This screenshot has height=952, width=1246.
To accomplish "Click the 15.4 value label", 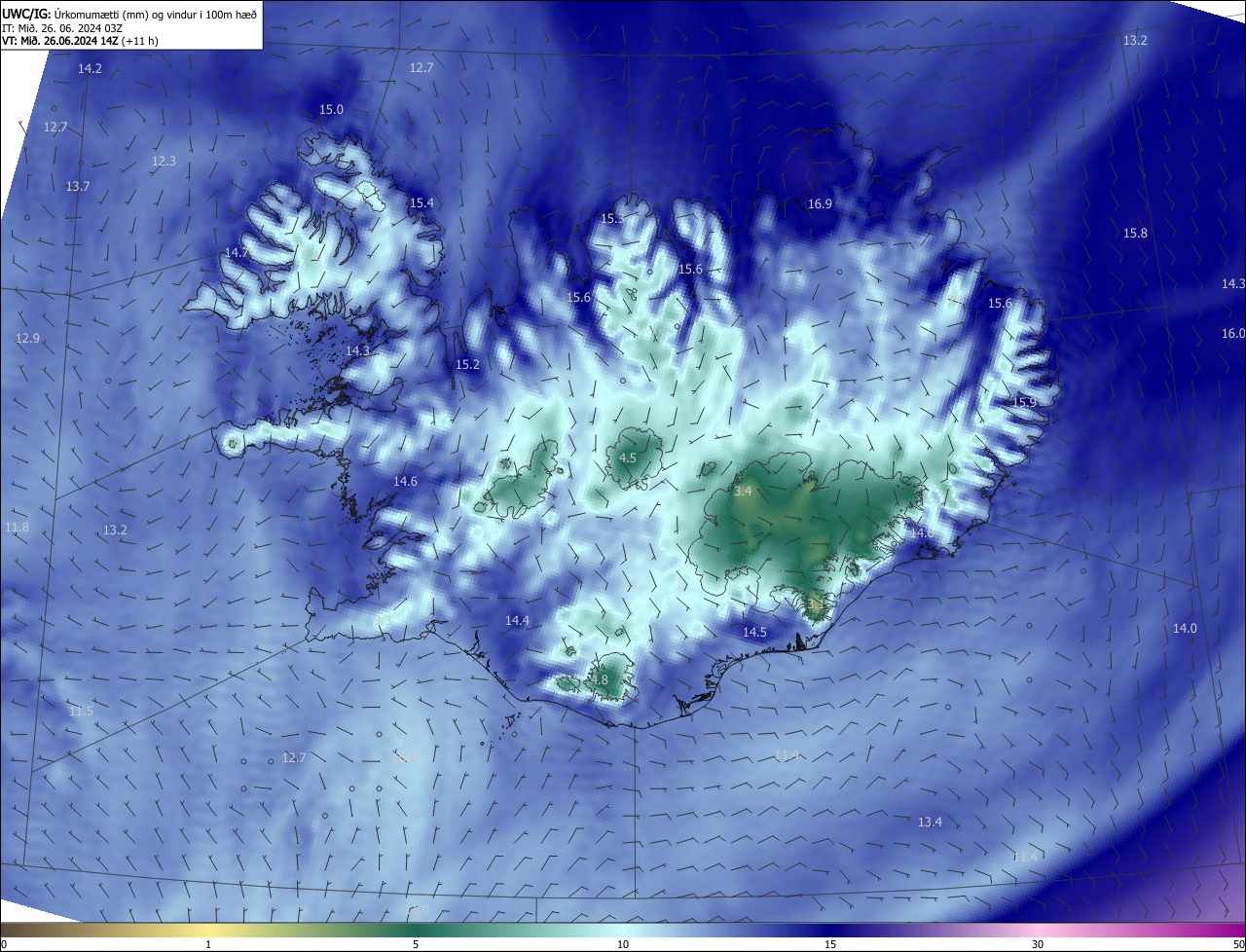I will (421, 203).
